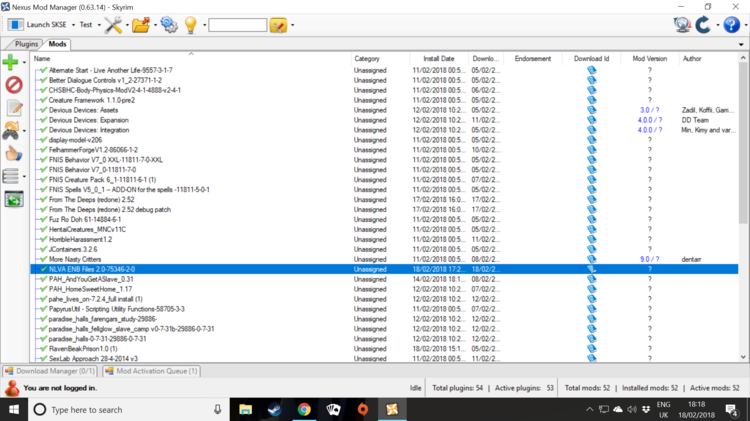This screenshot has height=421, width=750.
Task: Click scrollbar down arrow of mod list
Action: click(x=743, y=357)
